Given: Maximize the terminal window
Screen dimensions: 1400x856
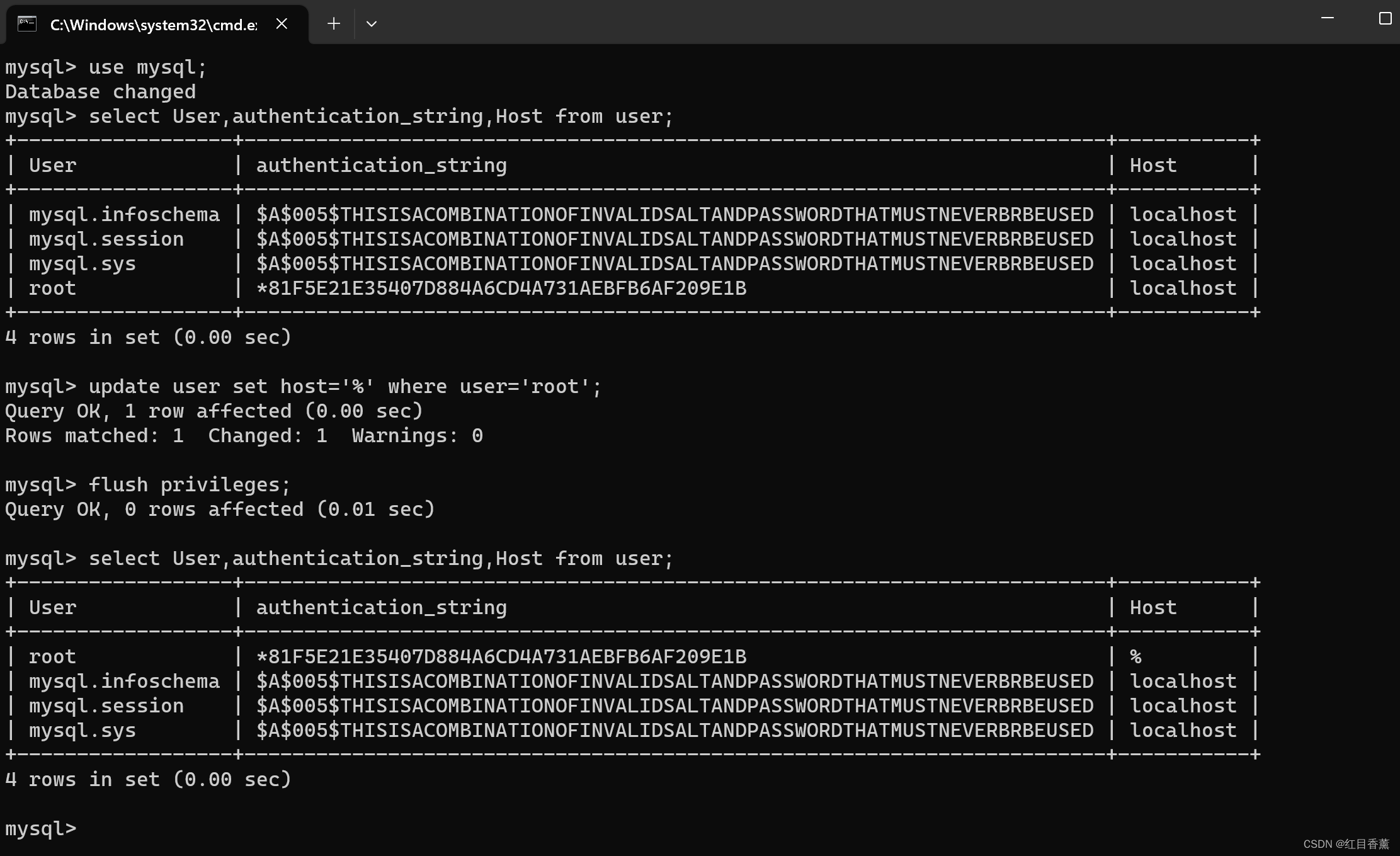Looking at the screenshot, I should pos(1384,19).
